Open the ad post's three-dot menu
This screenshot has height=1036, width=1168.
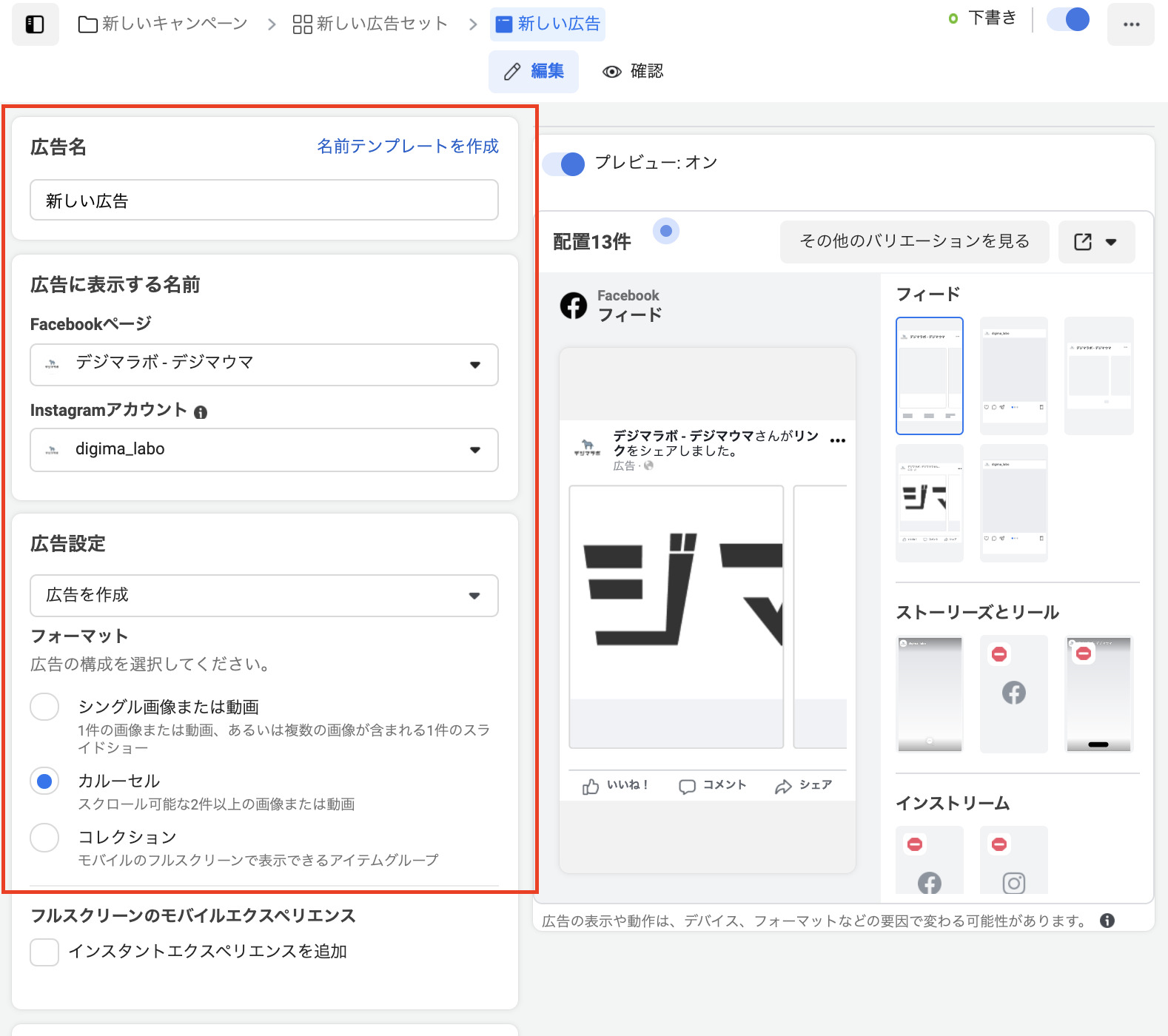(x=837, y=441)
